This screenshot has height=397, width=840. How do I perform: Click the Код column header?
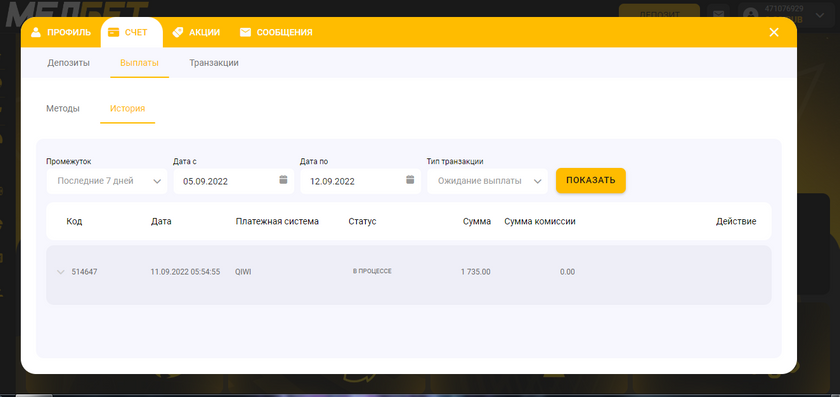[x=74, y=221]
